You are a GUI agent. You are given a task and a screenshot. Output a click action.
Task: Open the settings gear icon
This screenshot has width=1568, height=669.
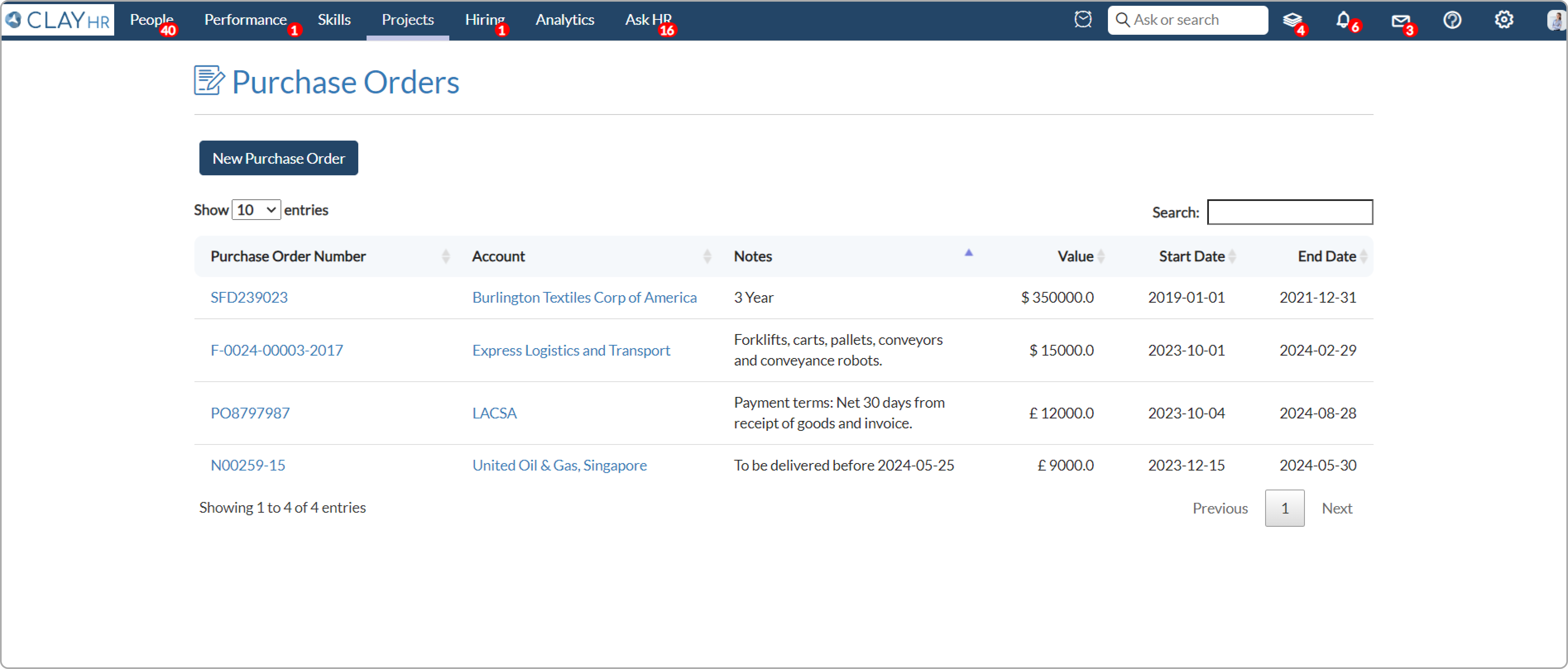pos(1503,20)
